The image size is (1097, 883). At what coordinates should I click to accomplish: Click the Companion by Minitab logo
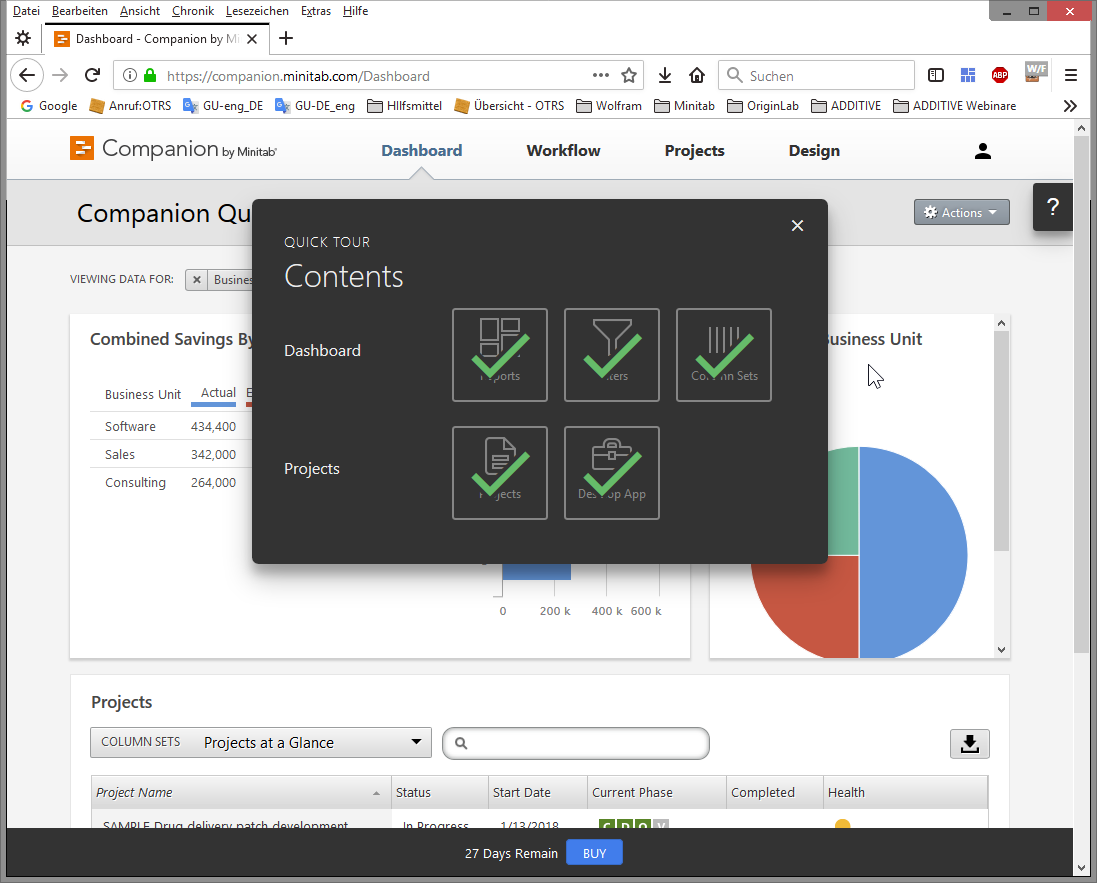click(174, 149)
